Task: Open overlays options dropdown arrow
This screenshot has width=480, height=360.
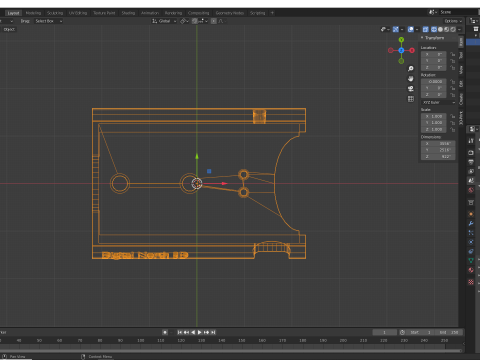Action: (417, 29)
